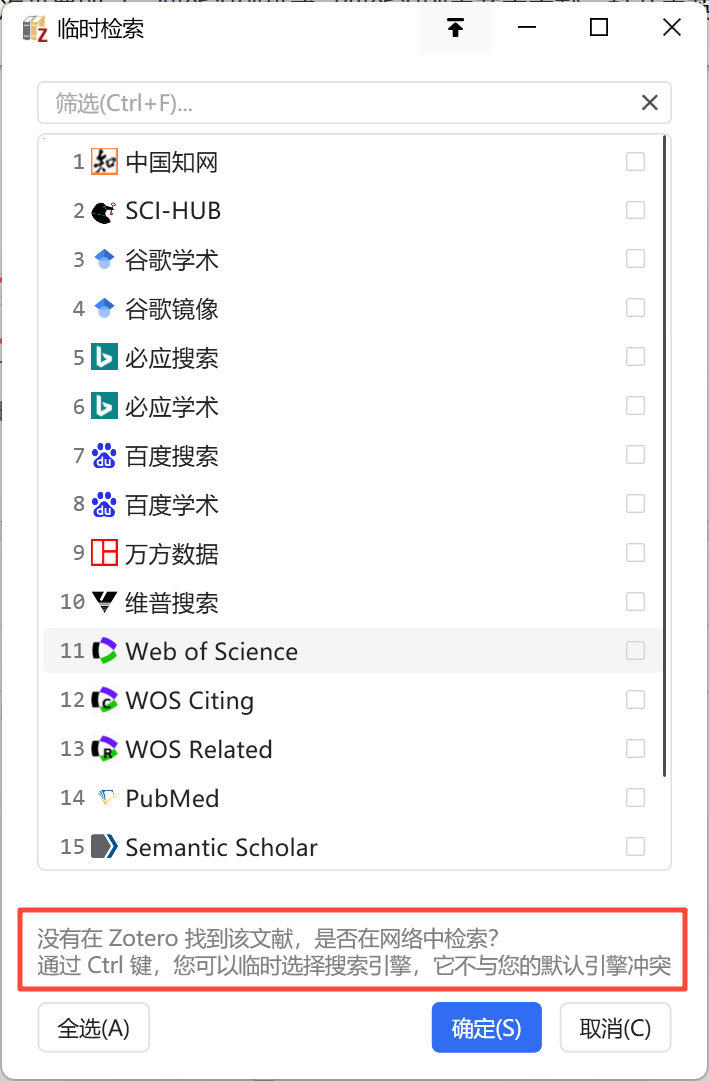The height and width of the screenshot is (1081, 709).
Task: Click the 全选(A) select all button
Action: point(93,1028)
